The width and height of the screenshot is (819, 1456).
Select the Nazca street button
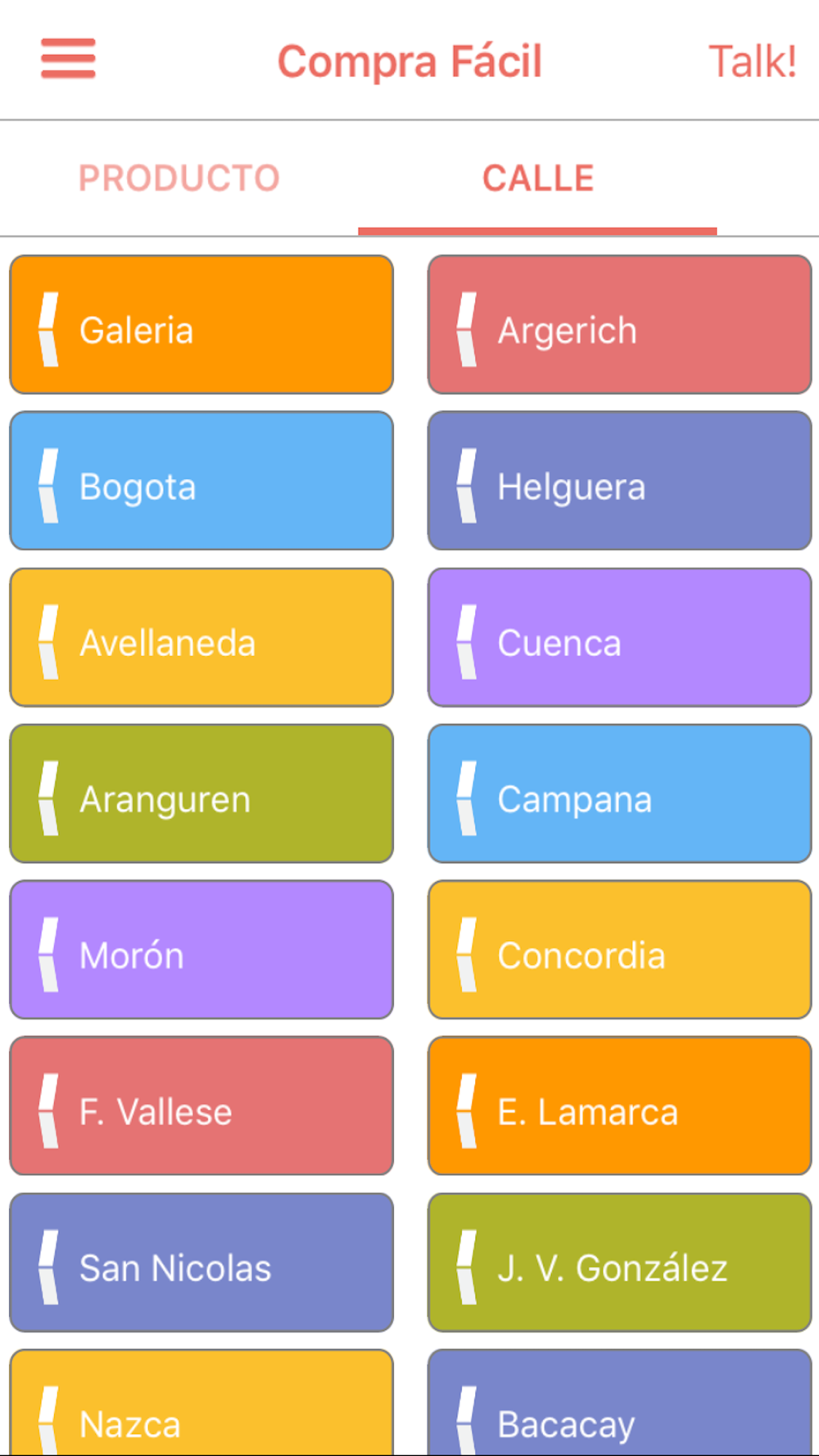tap(201, 1403)
